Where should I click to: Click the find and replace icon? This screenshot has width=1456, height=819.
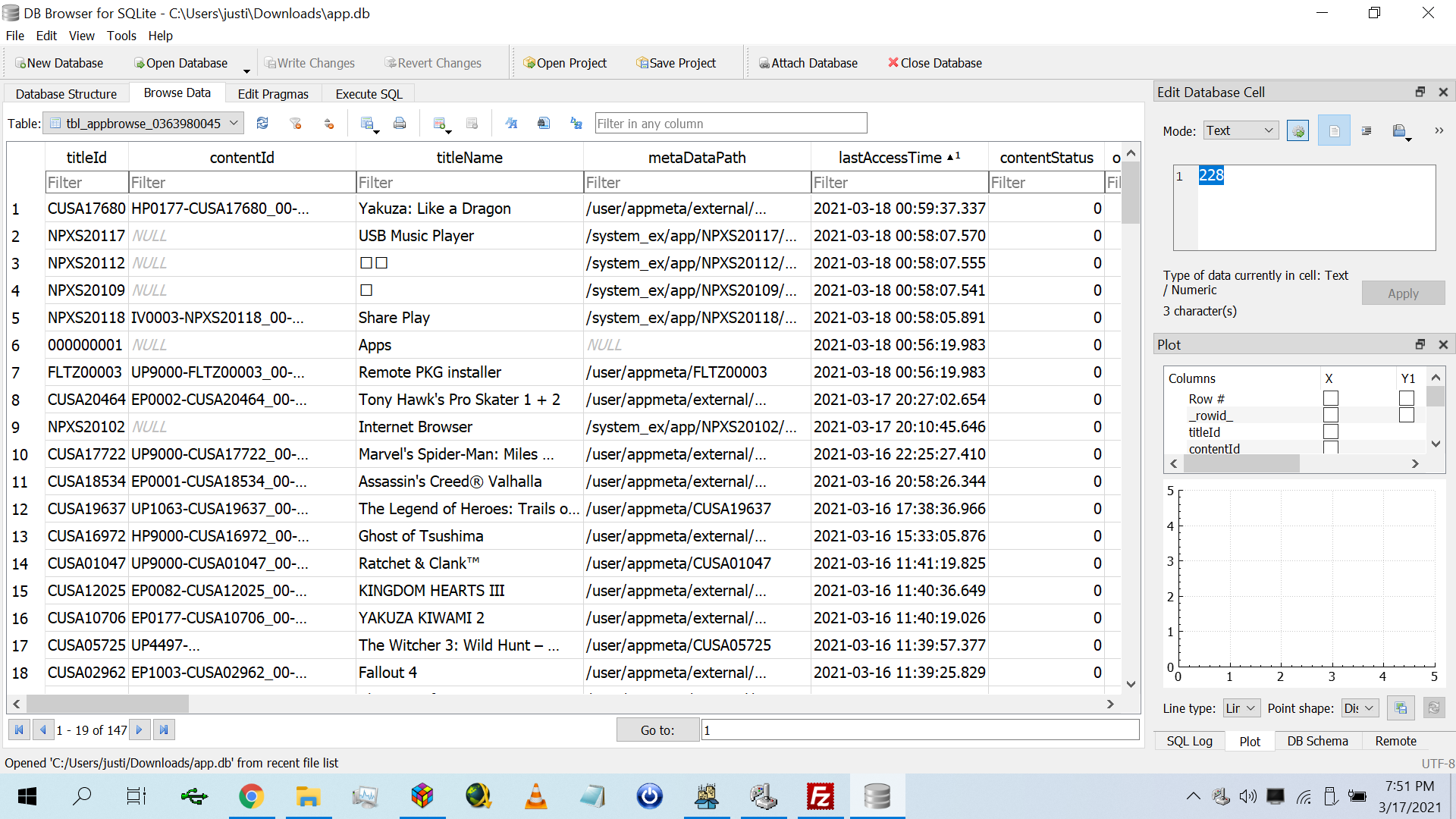point(576,123)
